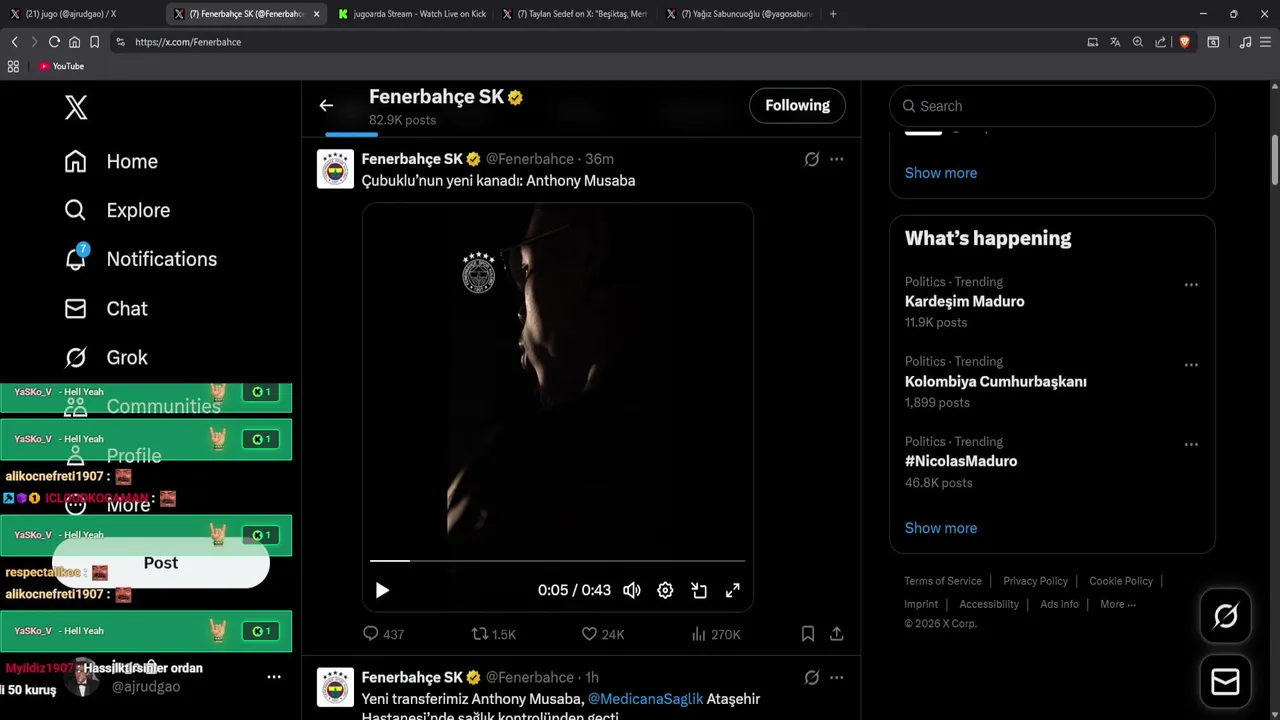
Task: Switch to the Yağız Sabuncuoğlu browser tab
Action: click(740, 14)
